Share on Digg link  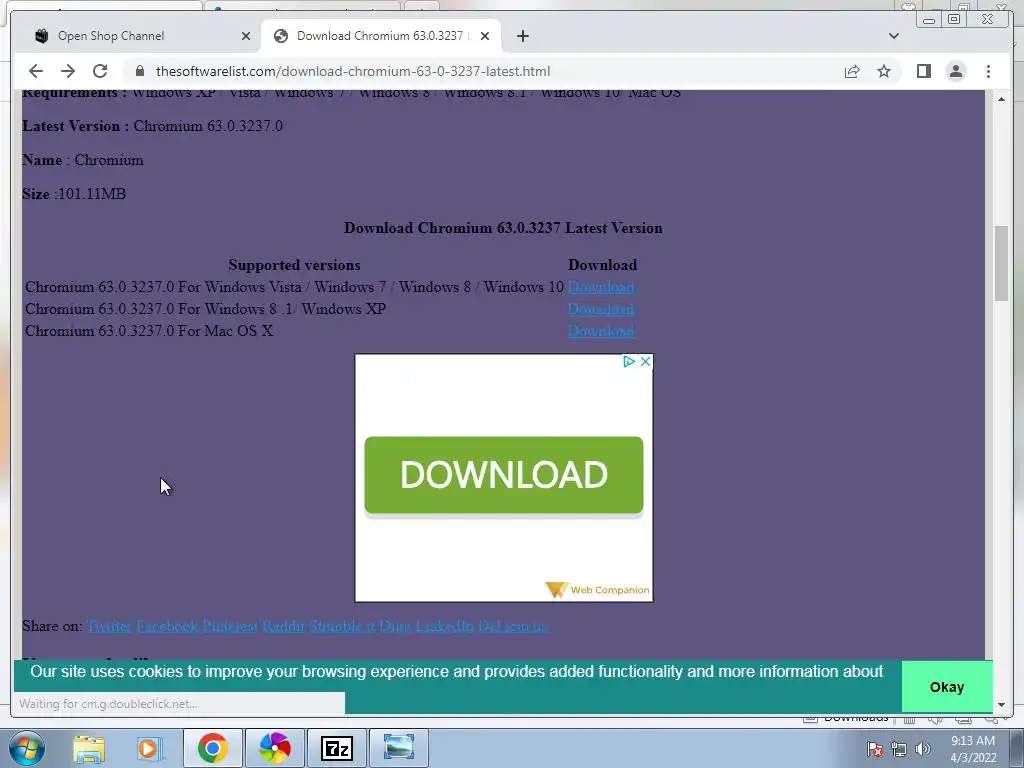coord(395,626)
